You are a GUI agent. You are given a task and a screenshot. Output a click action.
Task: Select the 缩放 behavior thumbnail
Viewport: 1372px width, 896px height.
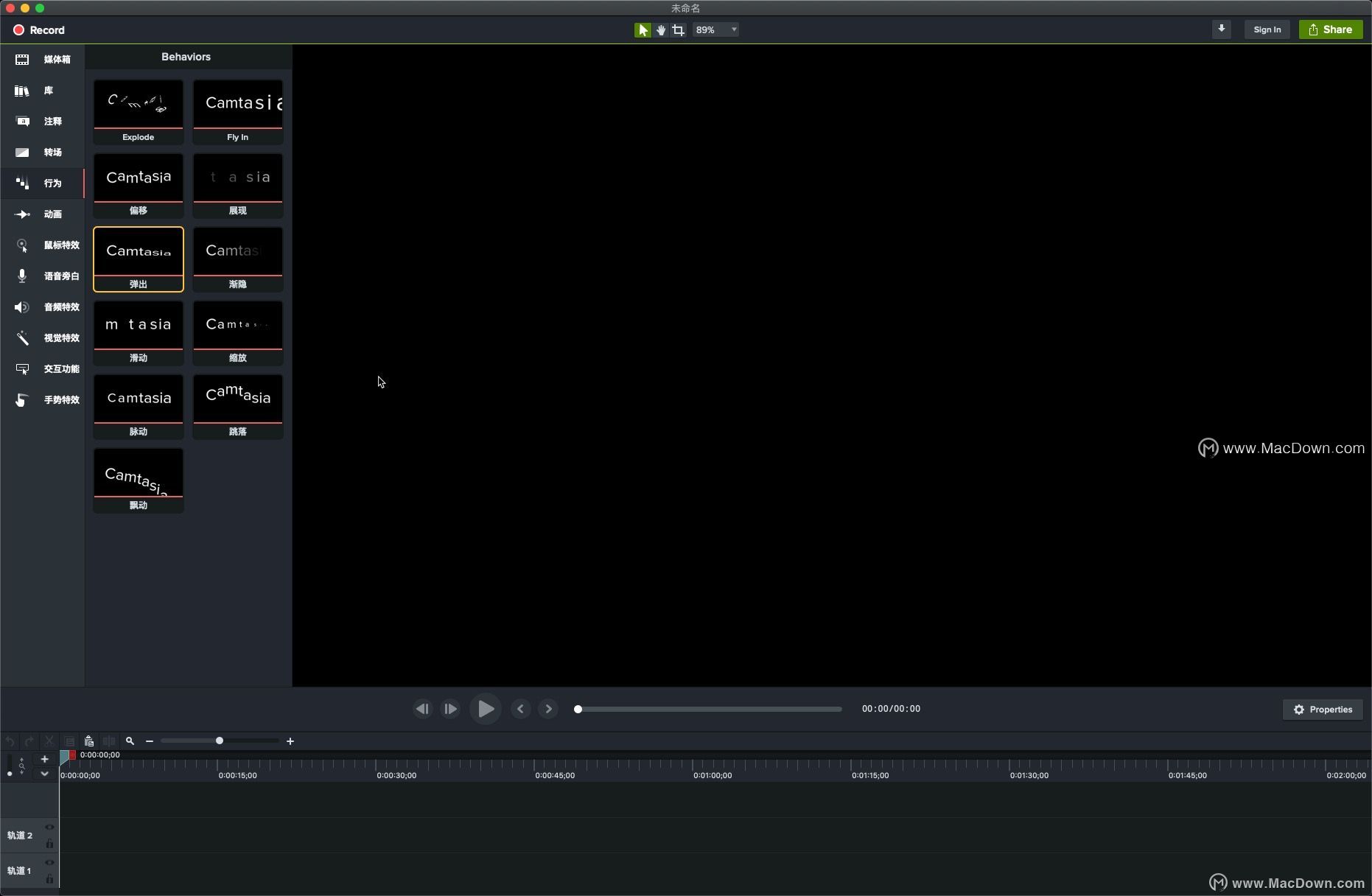[x=238, y=333]
